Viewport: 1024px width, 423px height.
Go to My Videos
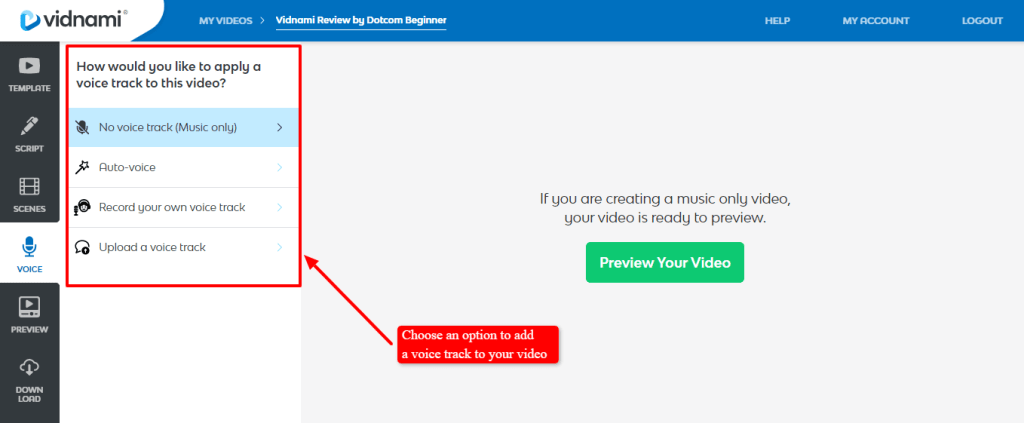click(225, 20)
